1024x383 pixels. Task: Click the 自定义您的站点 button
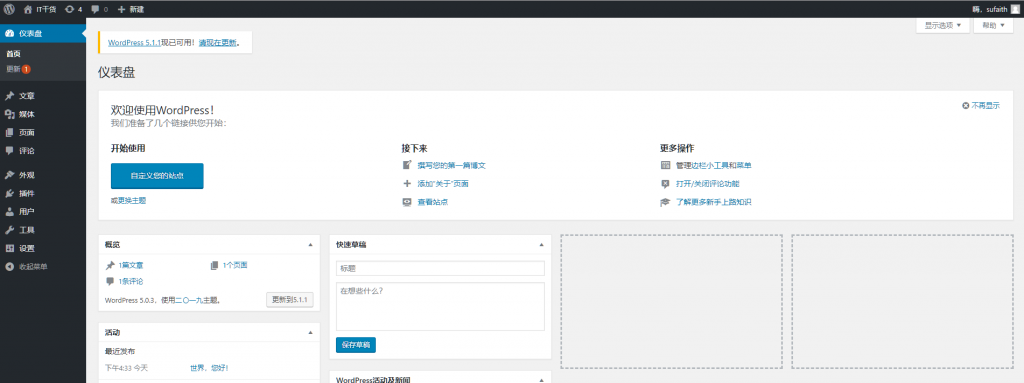pos(157,176)
